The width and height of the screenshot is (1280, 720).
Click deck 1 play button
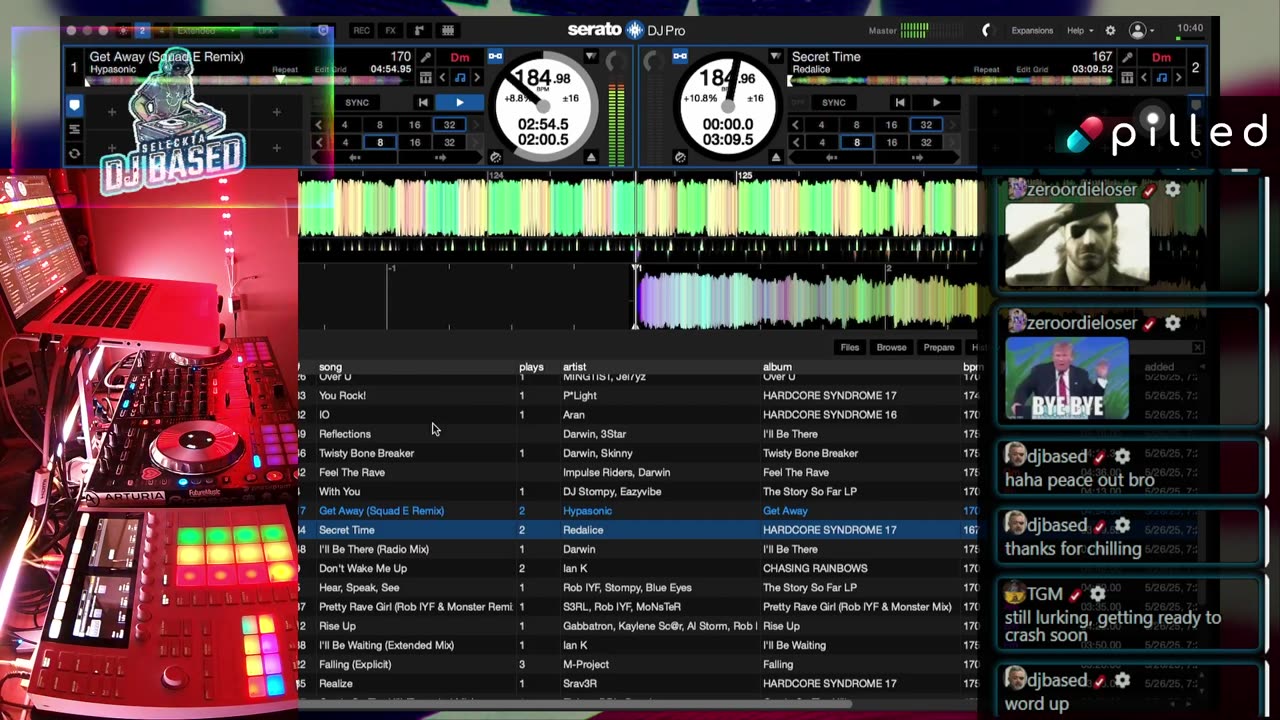click(460, 102)
